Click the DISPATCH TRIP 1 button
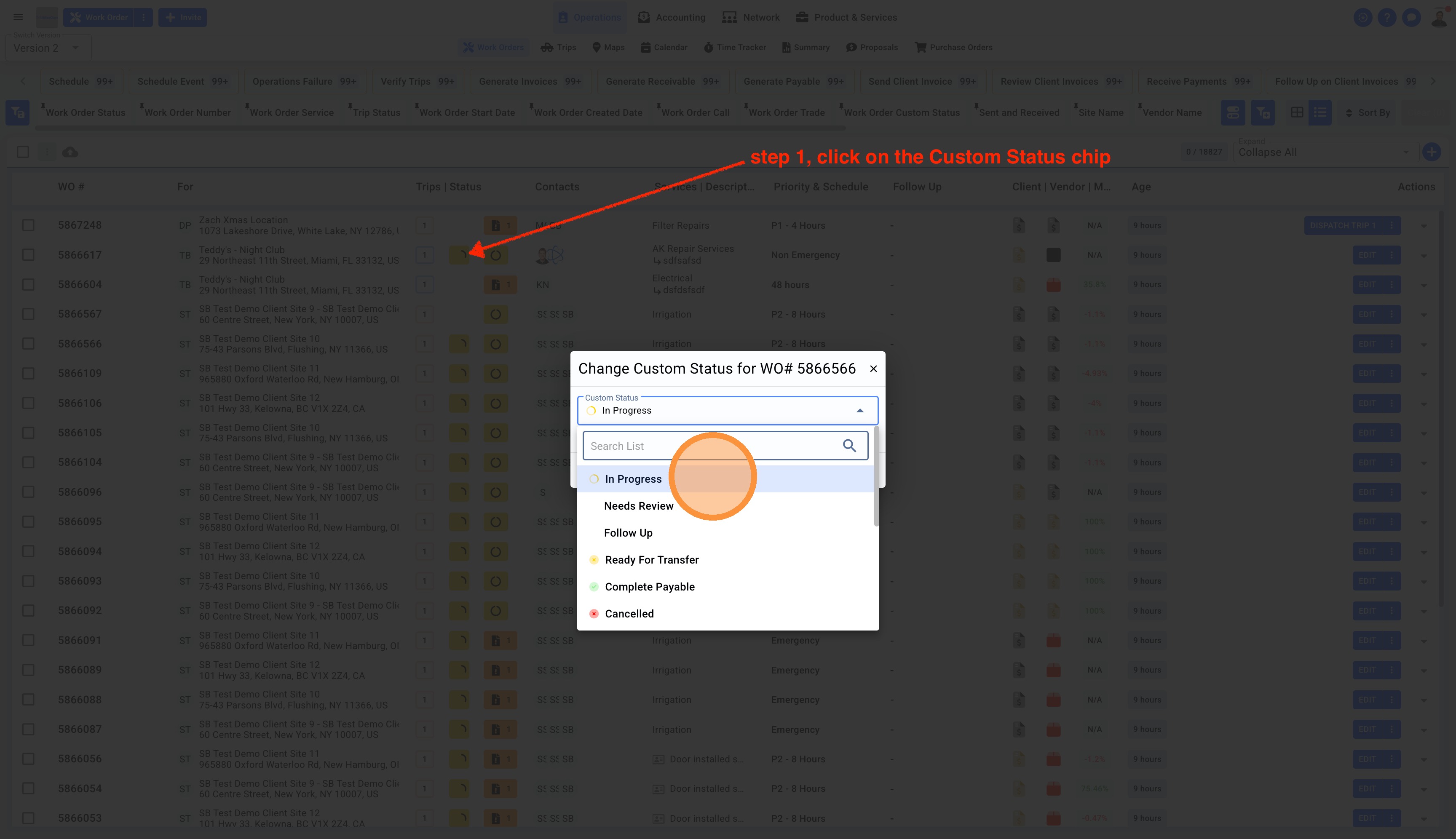The image size is (1456, 839). tap(1342, 225)
